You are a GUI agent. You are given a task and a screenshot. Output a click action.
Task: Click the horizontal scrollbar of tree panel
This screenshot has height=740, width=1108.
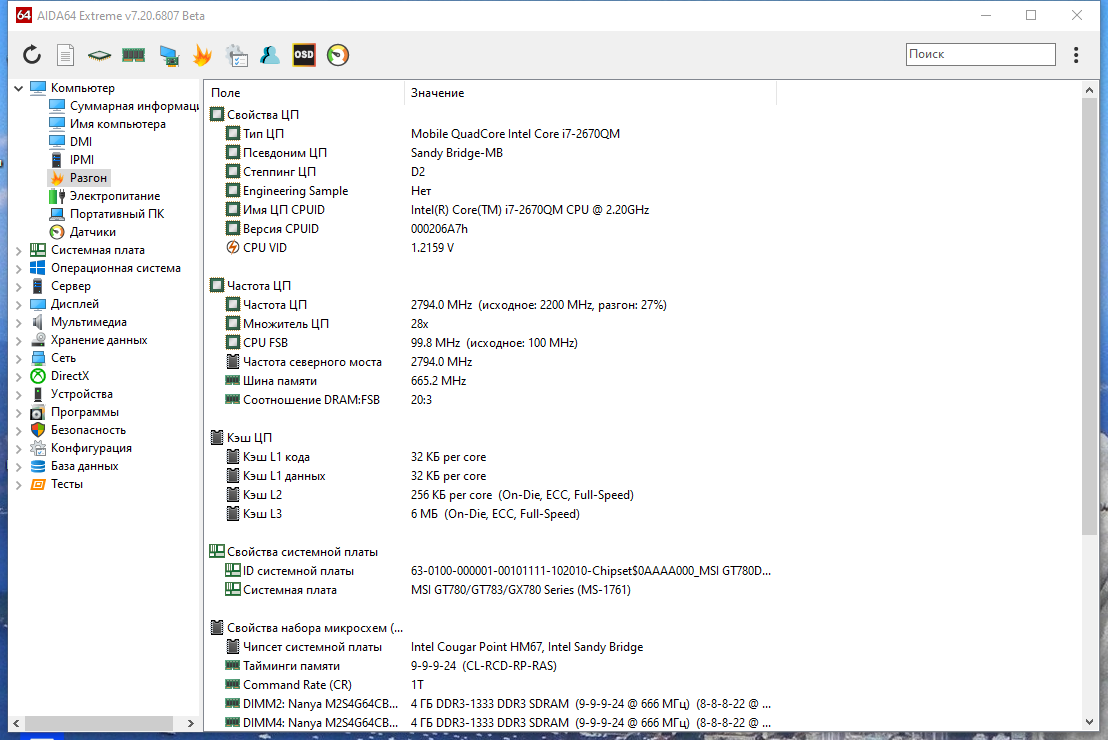pyautogui.click(x=99, y=723)
